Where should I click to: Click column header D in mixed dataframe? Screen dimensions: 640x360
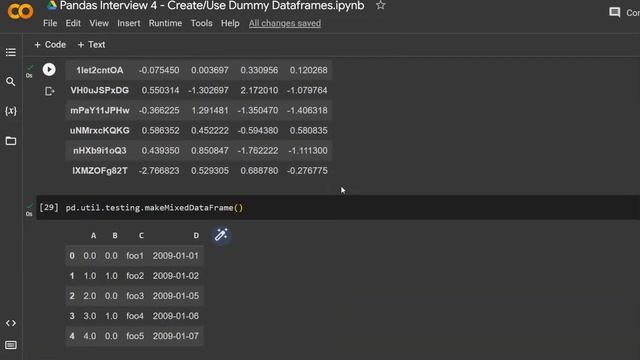pos(196,236)
